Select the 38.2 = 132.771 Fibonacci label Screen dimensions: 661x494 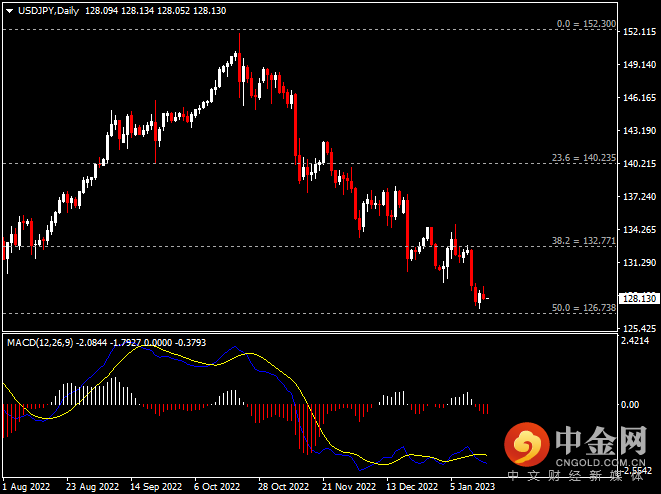583,241
